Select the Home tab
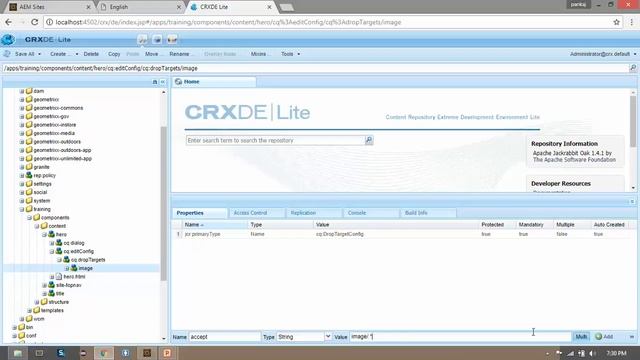 214,82
